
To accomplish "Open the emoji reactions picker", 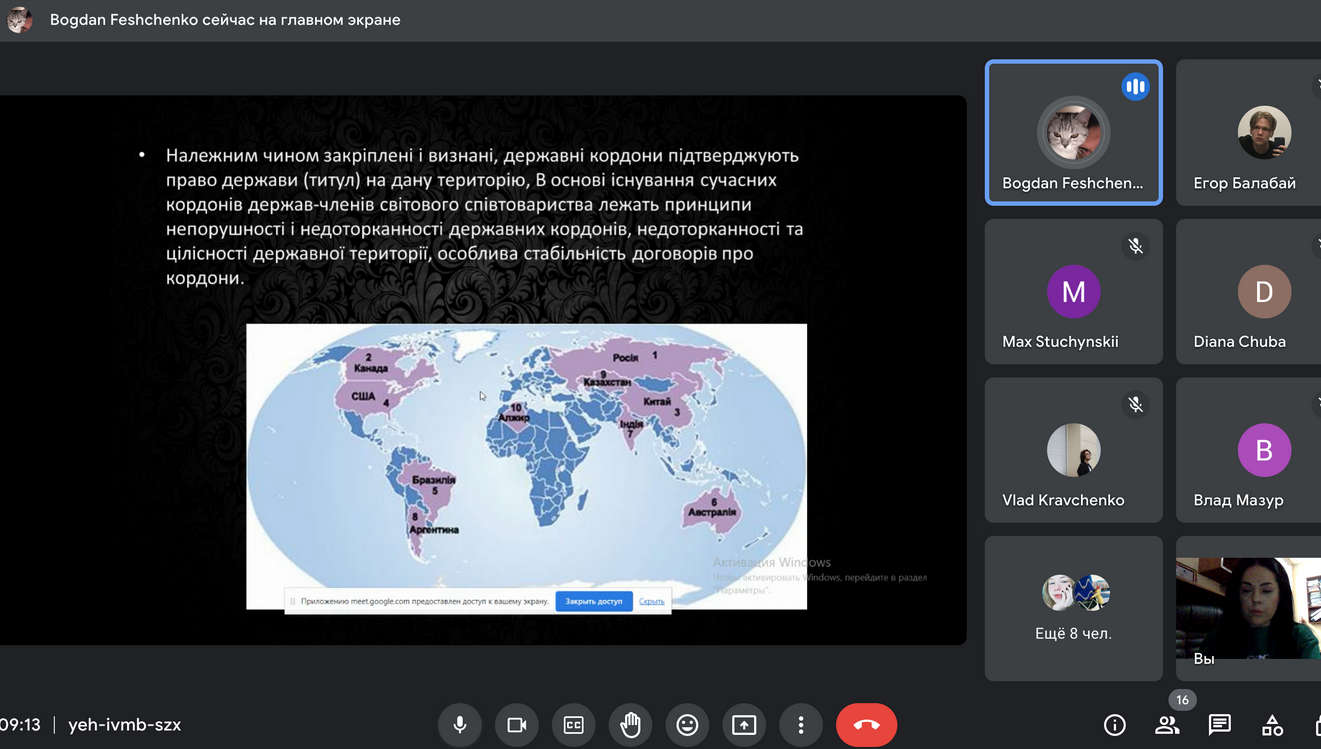I will click(687, 725).
